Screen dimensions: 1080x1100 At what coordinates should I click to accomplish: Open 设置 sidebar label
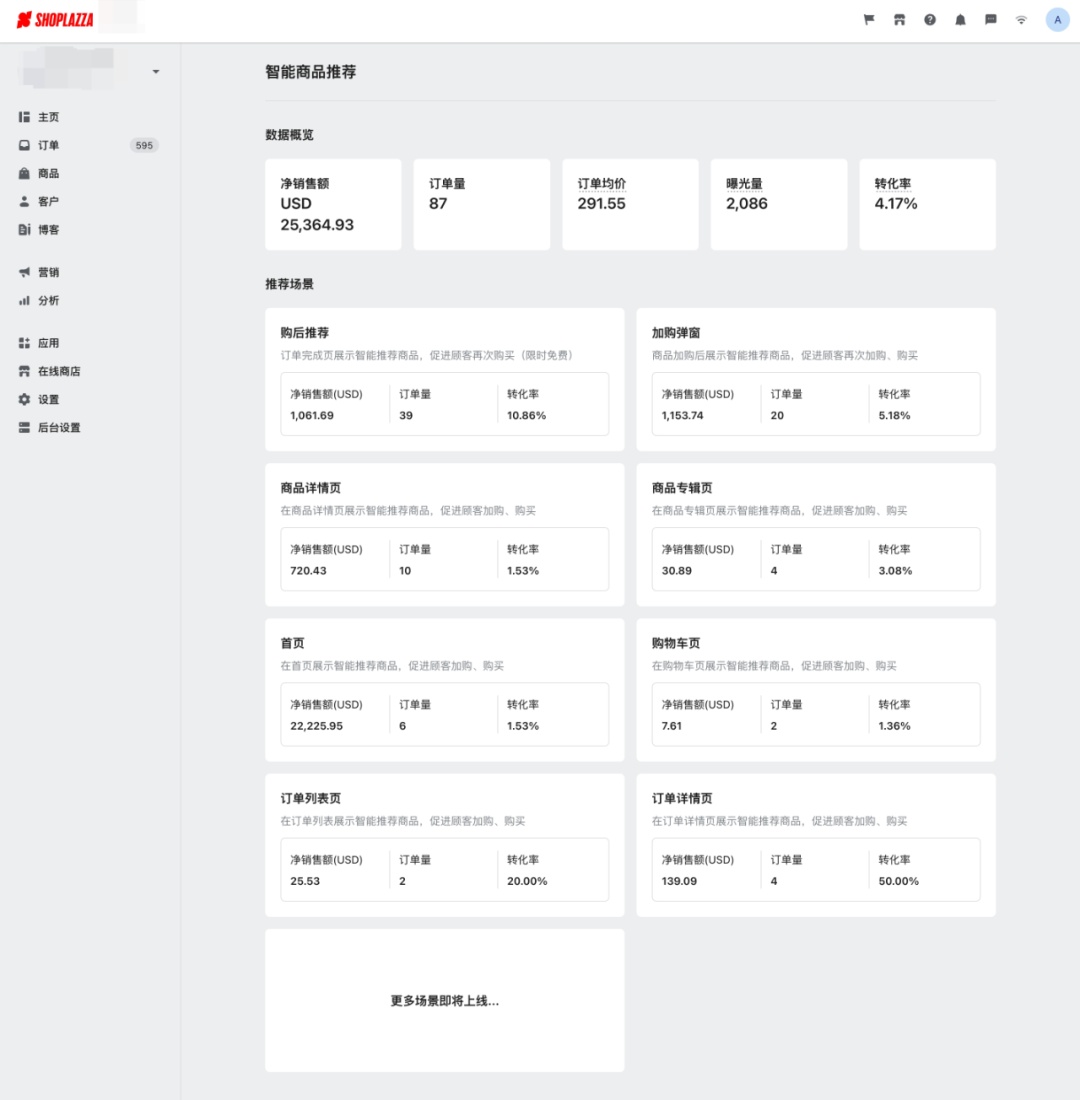pyautogui.click(x=48, y=399)
